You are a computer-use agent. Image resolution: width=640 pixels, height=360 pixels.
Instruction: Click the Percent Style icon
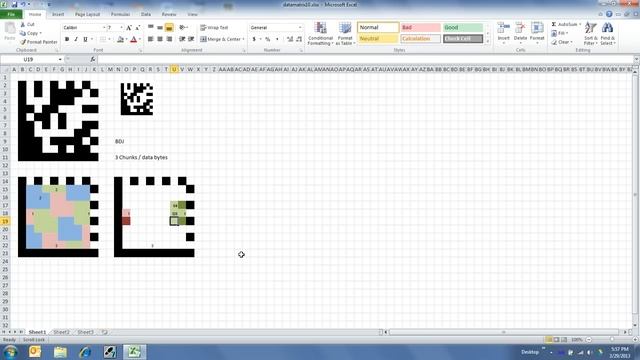pyautogui.click(x=268, y=39)
